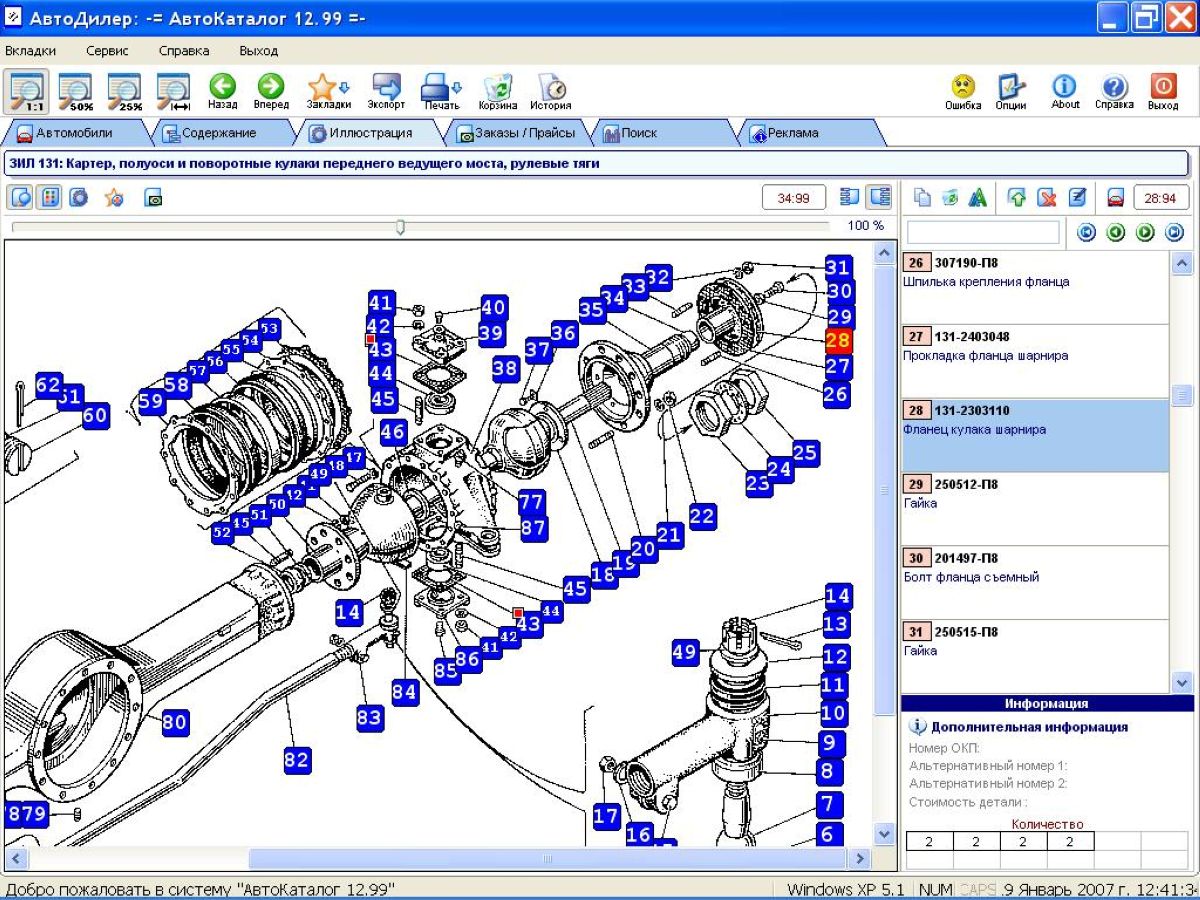Viewport: 1200px width, 900px height.
Task: Switch to the Заказы / Прайсы tab
Action: click(517, 133)
